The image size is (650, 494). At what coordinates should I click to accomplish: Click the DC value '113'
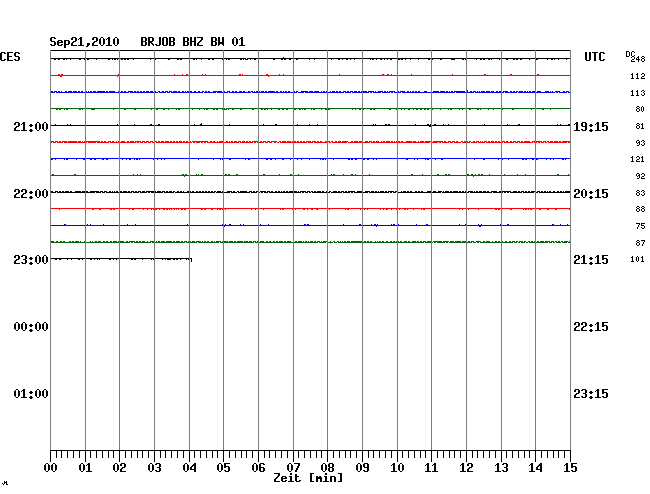638,93
